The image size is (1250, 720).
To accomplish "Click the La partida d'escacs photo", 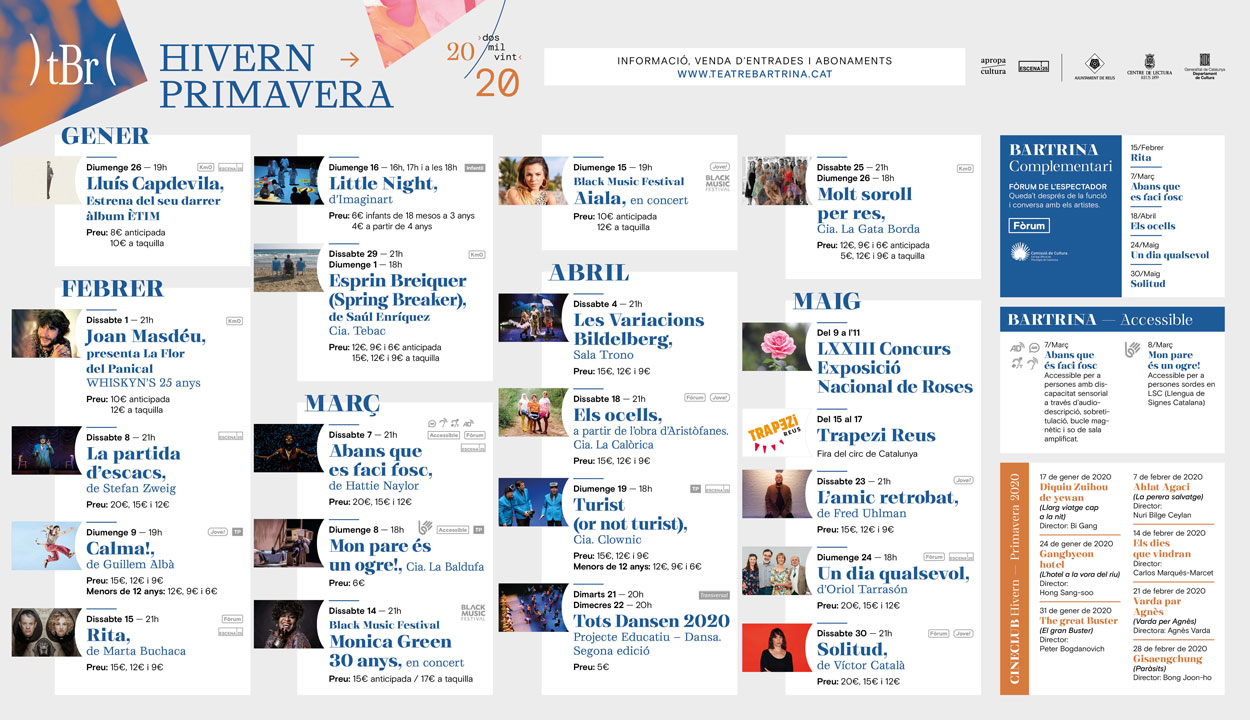I will [x=46, y=451].
